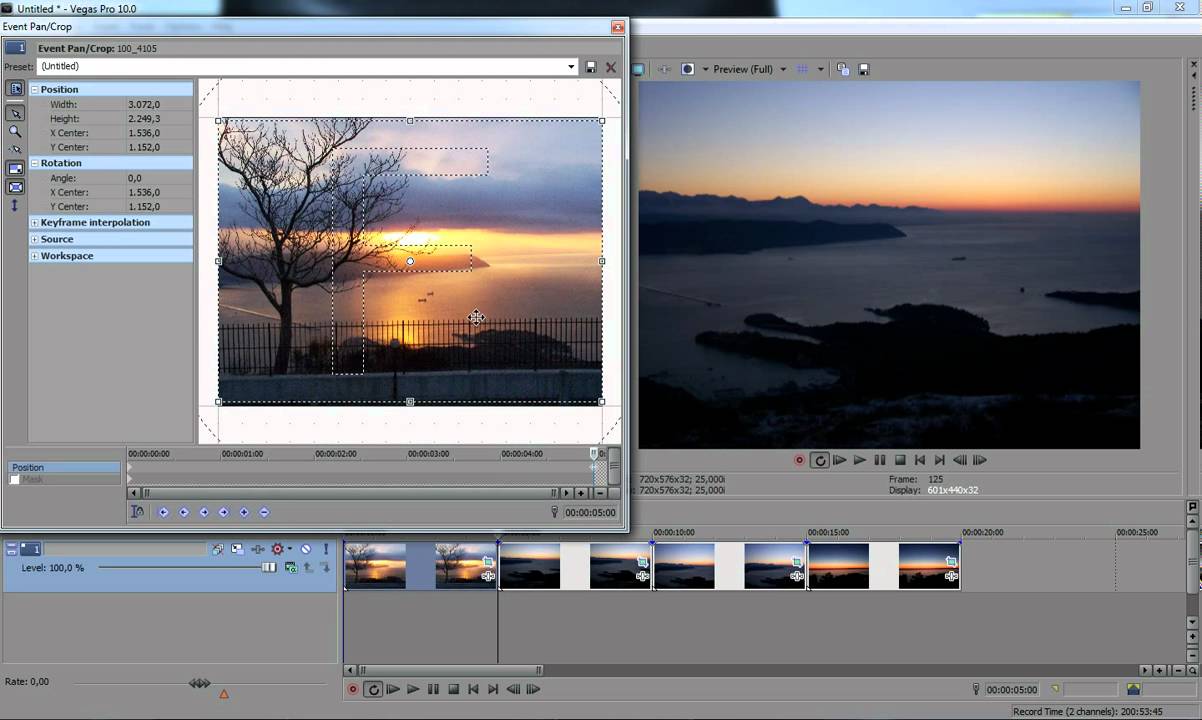This screenshot has width=1202, height=720.
Task: Click the Move Freely vertical arrow tool
Action: [15, 205]
